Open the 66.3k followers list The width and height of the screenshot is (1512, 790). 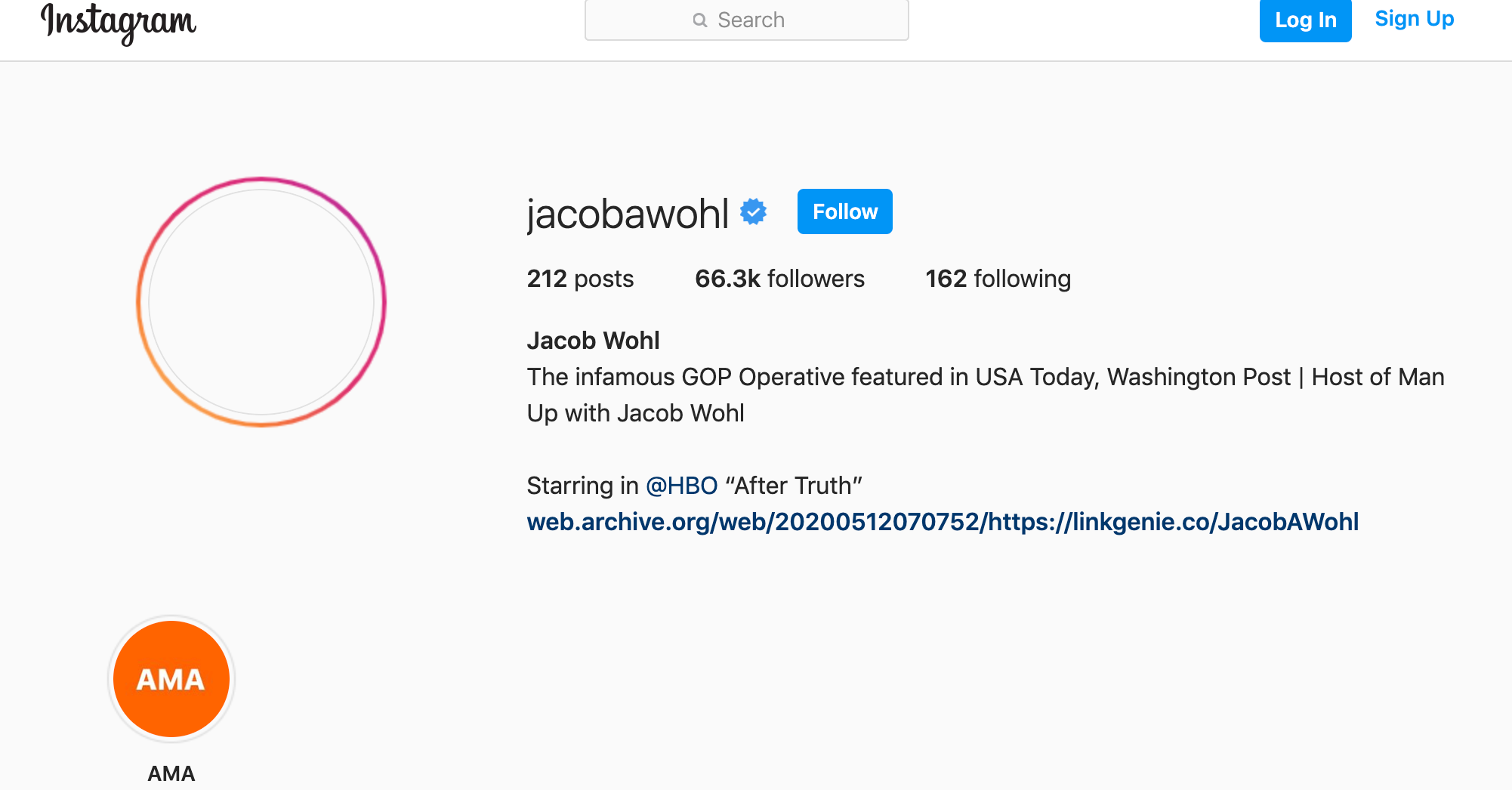click(779, 279)
